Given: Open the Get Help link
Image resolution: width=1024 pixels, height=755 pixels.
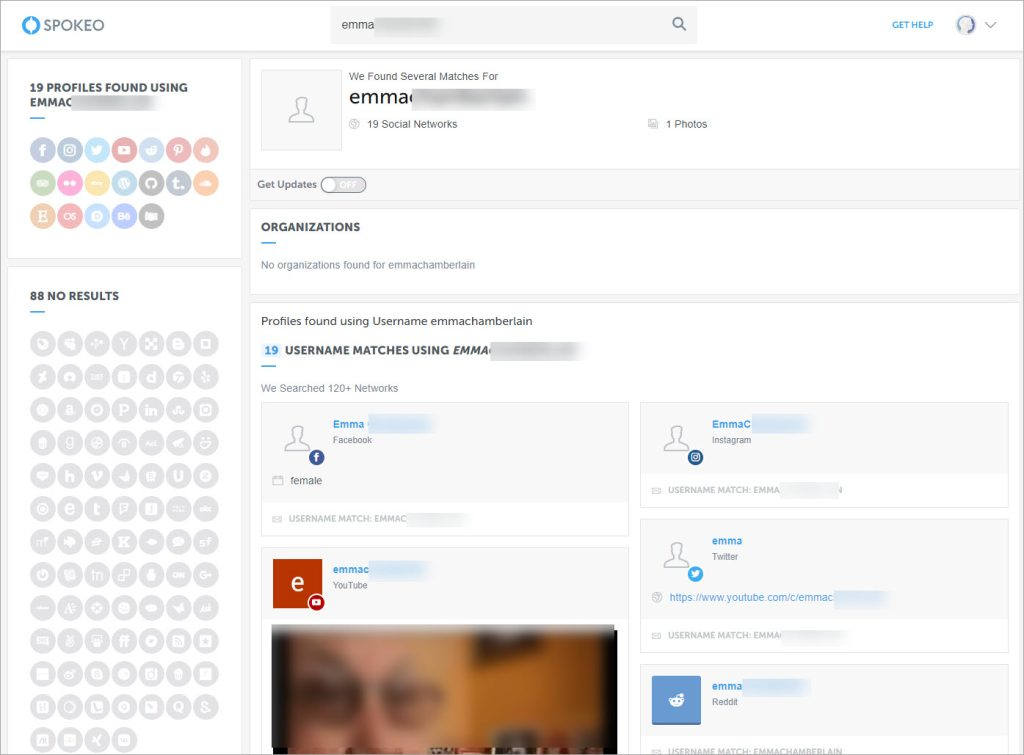Looking at the screenshot, I should [x=912, y=25].
